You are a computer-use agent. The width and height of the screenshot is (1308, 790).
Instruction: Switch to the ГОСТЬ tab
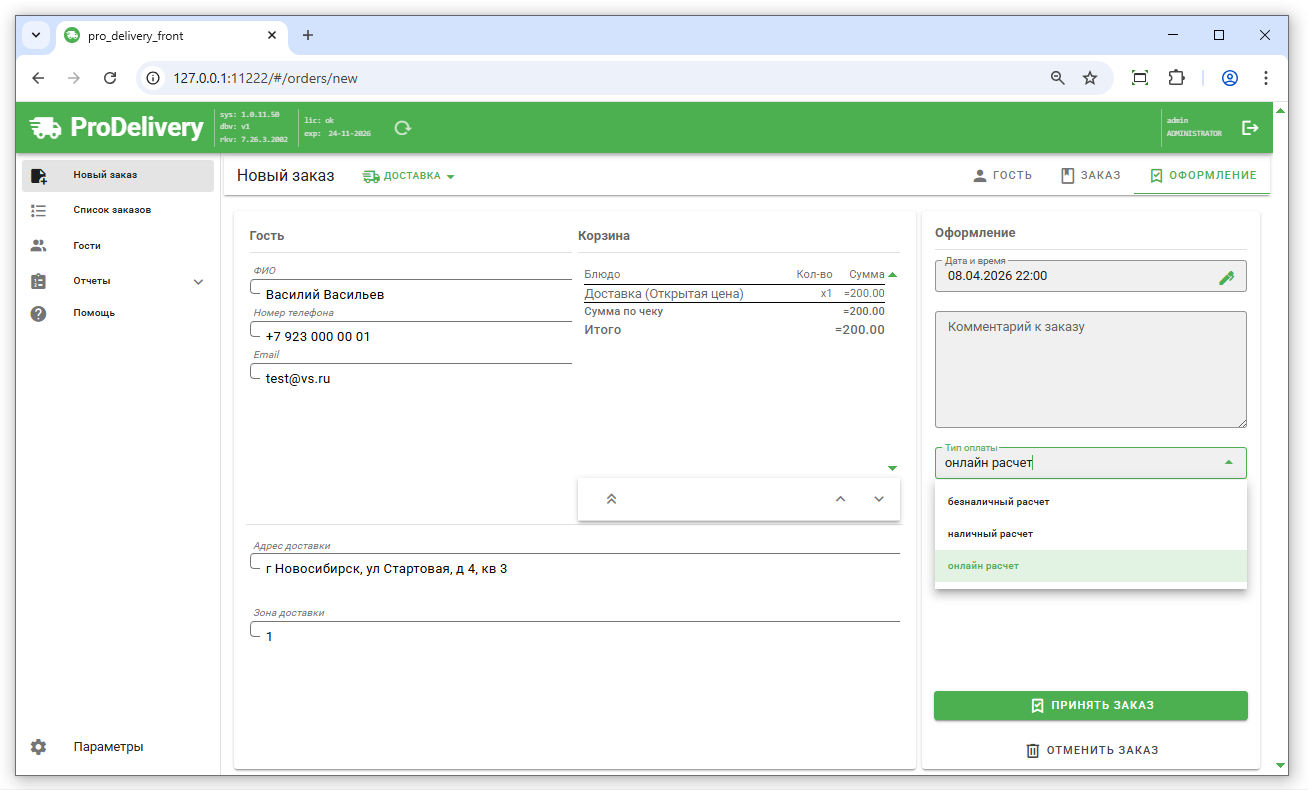click(1002, 175)
